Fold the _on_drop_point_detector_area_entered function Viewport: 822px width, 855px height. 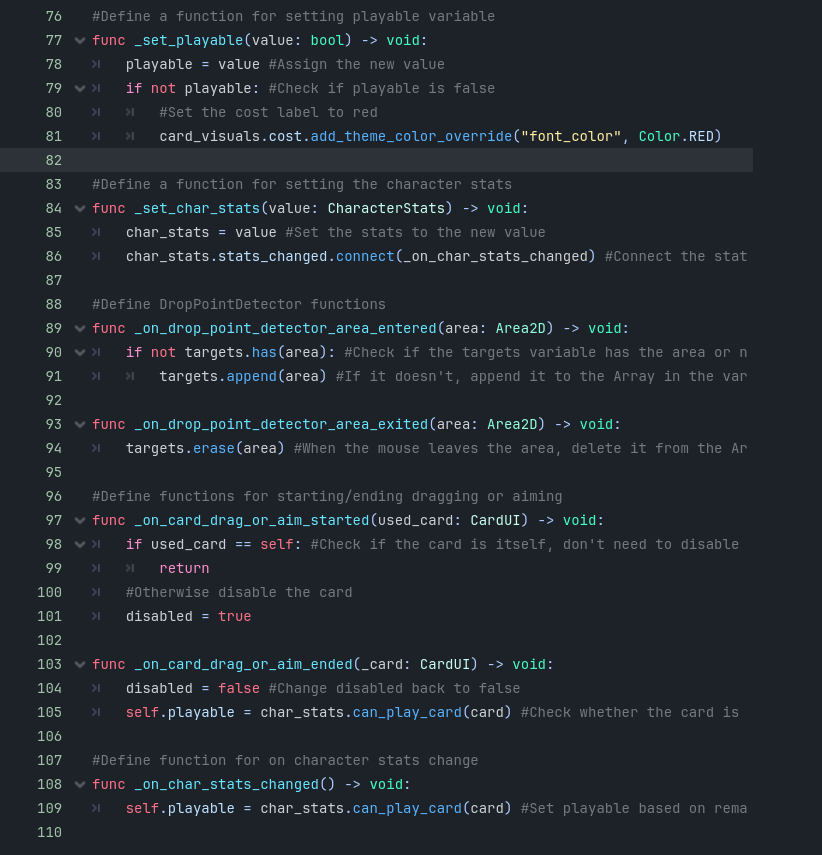tap(80, 328)
